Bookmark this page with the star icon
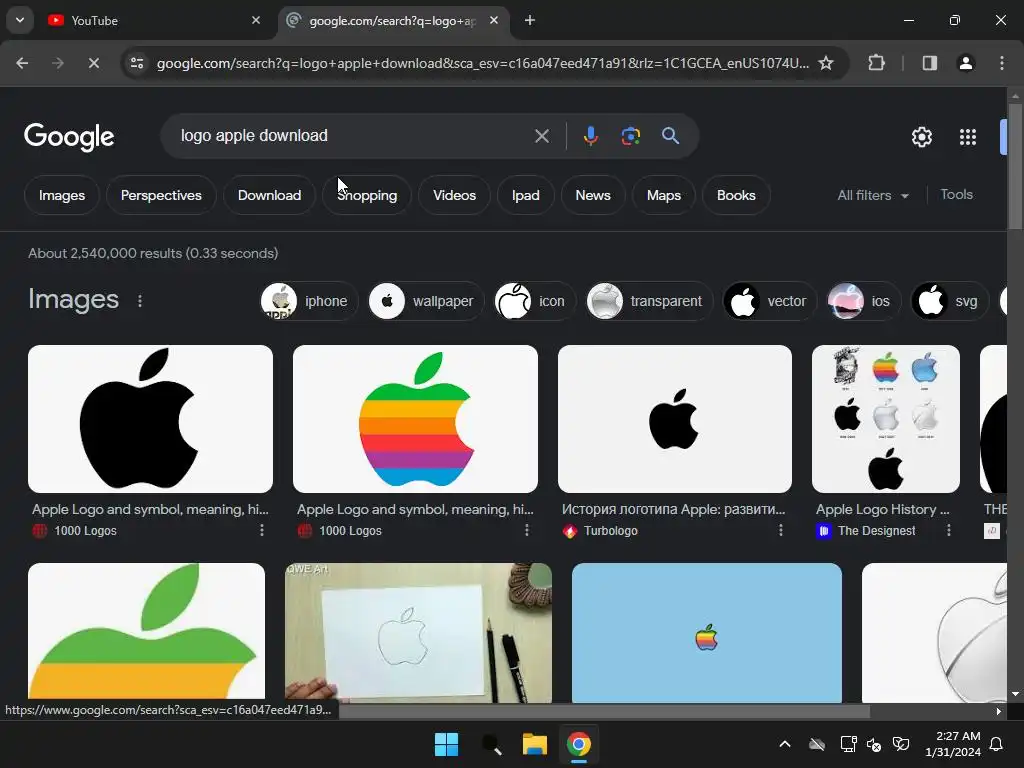Viewport: 1024px width, 768px height. [x=826, y=63]
